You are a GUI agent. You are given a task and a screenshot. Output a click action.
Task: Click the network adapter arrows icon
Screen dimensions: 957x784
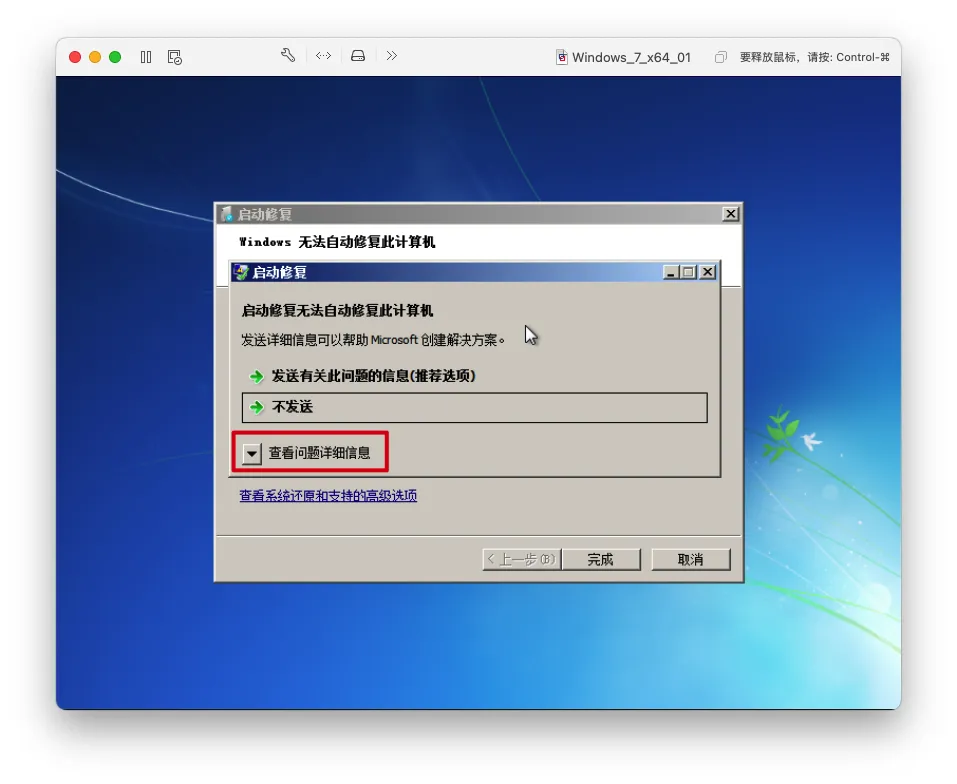(x=323, y=56)
